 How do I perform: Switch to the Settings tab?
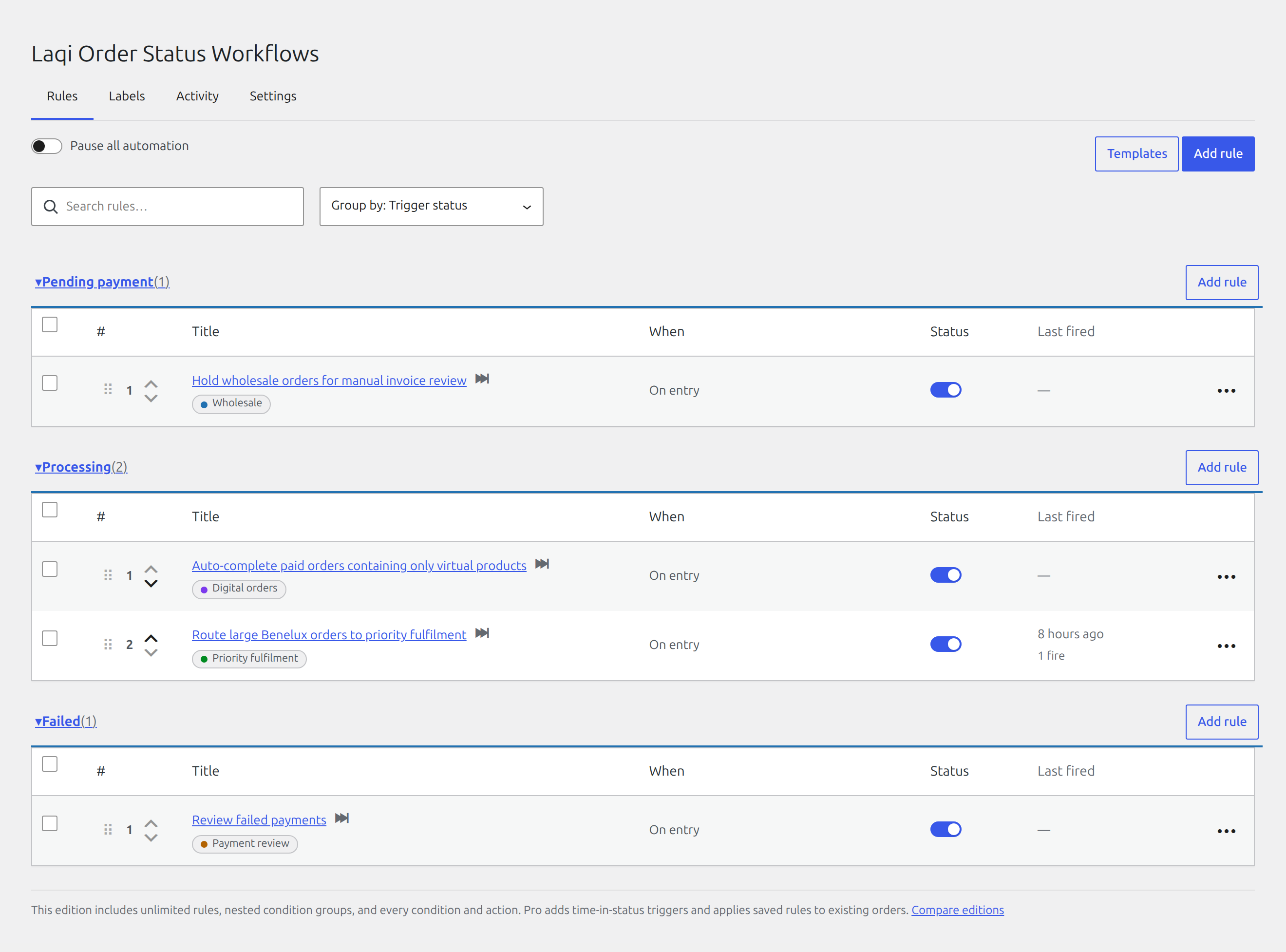(x=272, y=96)
